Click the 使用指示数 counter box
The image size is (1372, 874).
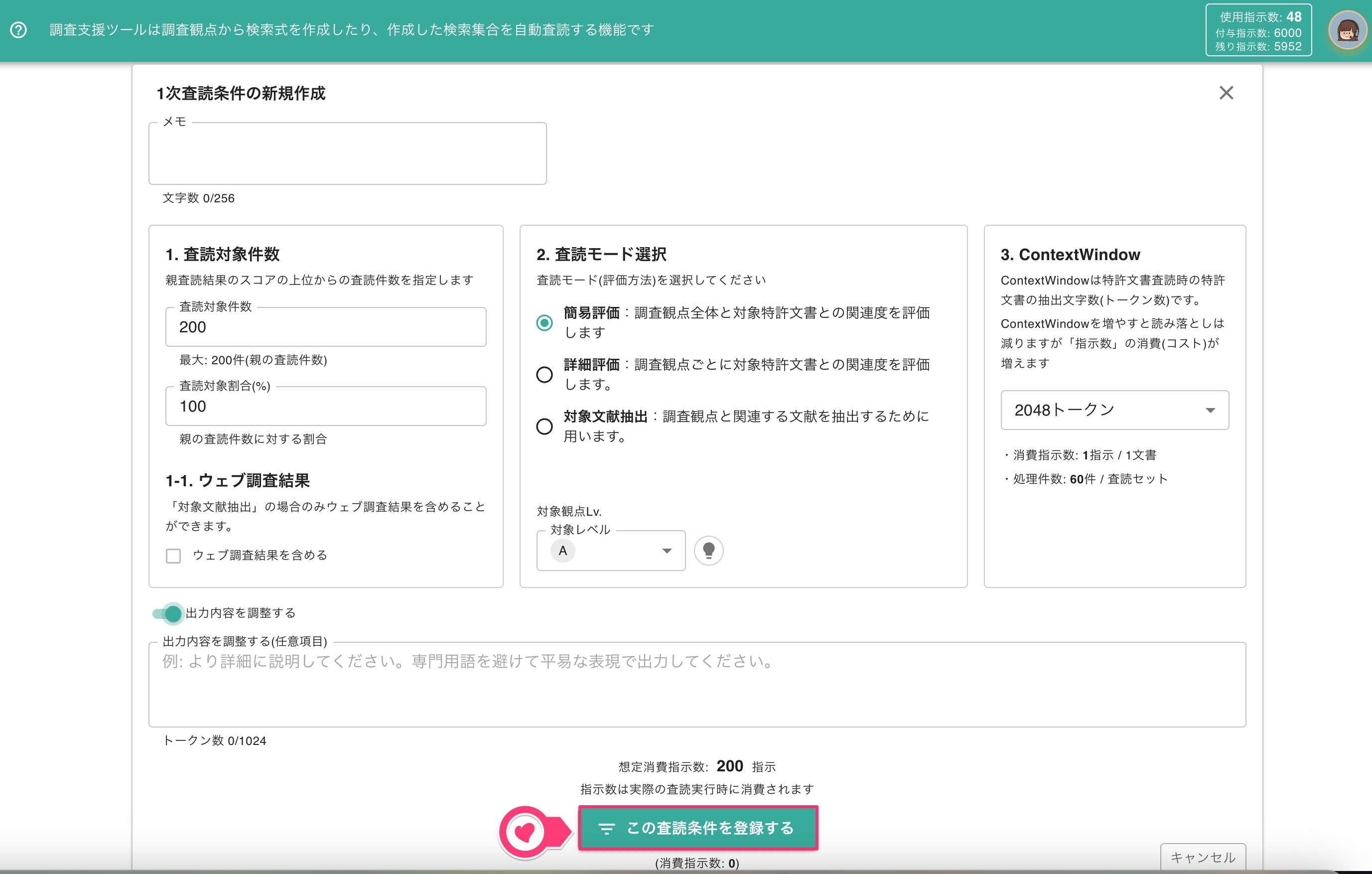tap(1258, 30)
